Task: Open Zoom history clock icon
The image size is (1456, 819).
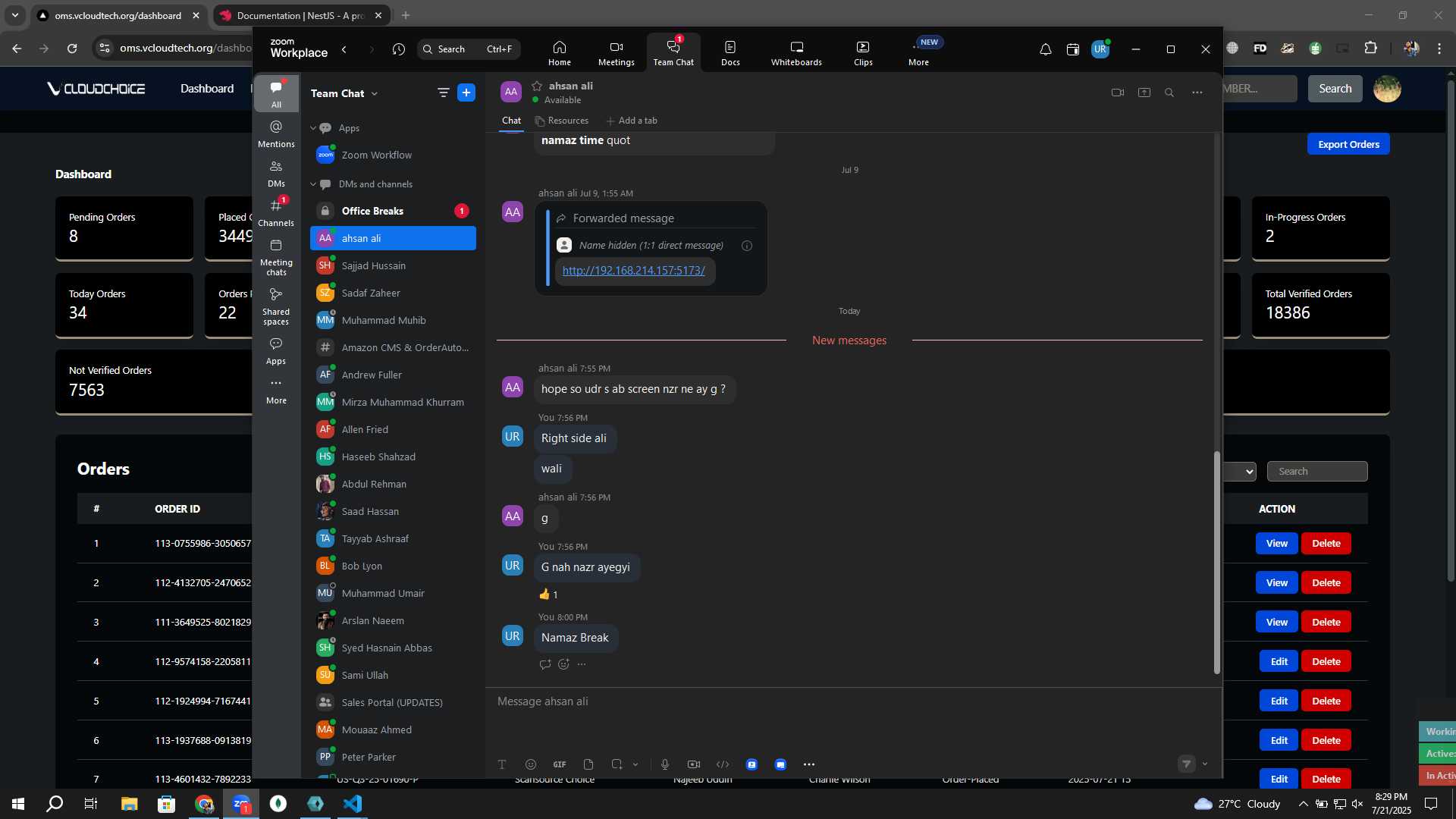Action: coord(399,49)
